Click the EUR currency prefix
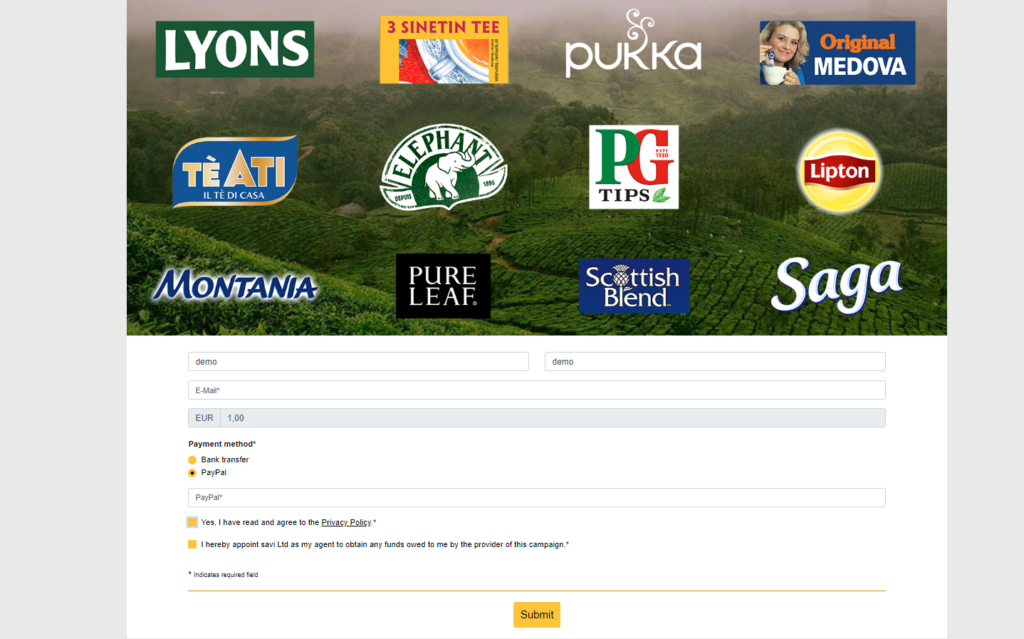This screenshot has height=639, width=1024. [204, 418]
